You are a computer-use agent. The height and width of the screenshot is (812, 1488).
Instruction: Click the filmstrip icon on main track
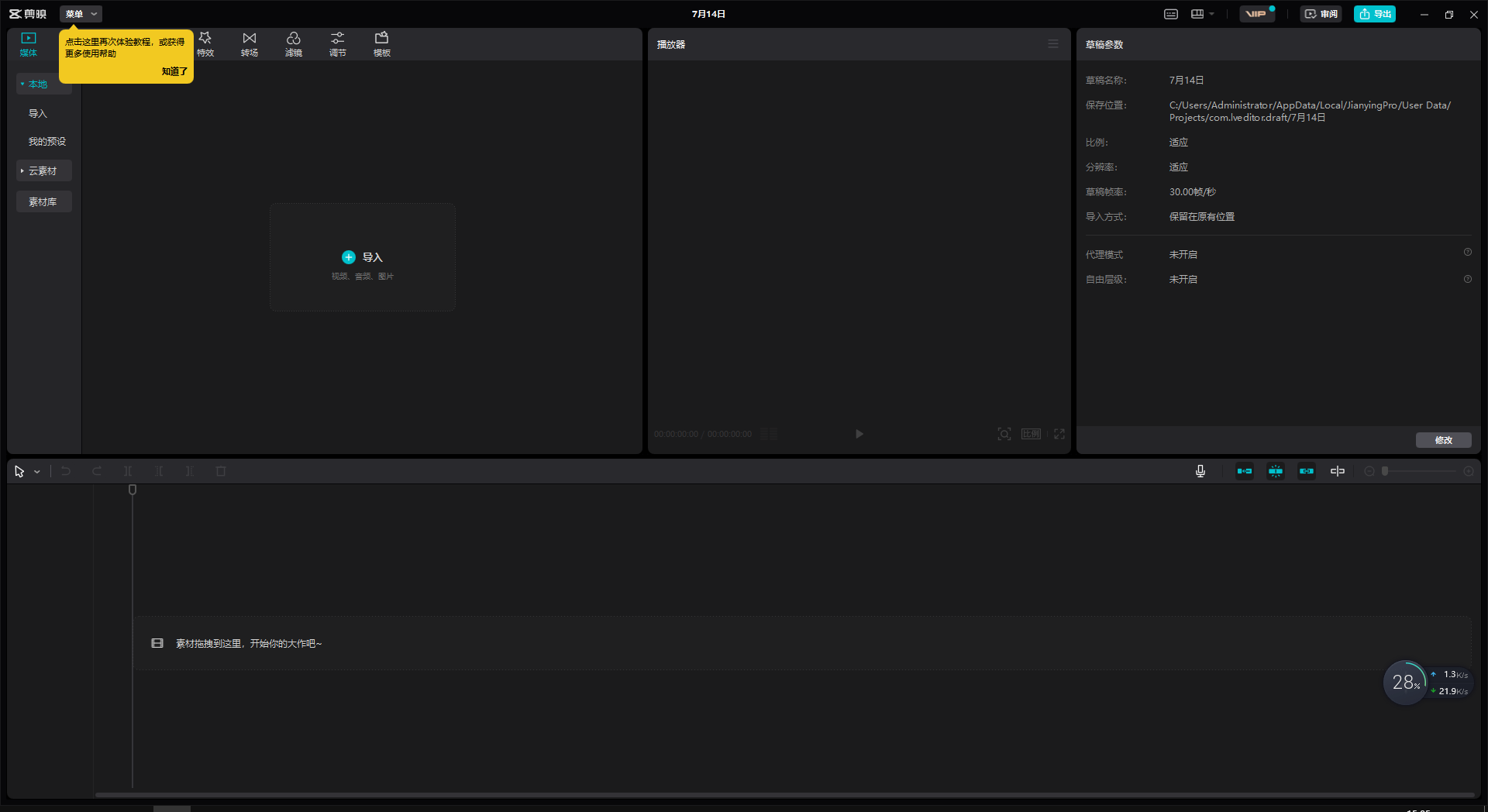point(157,643)
